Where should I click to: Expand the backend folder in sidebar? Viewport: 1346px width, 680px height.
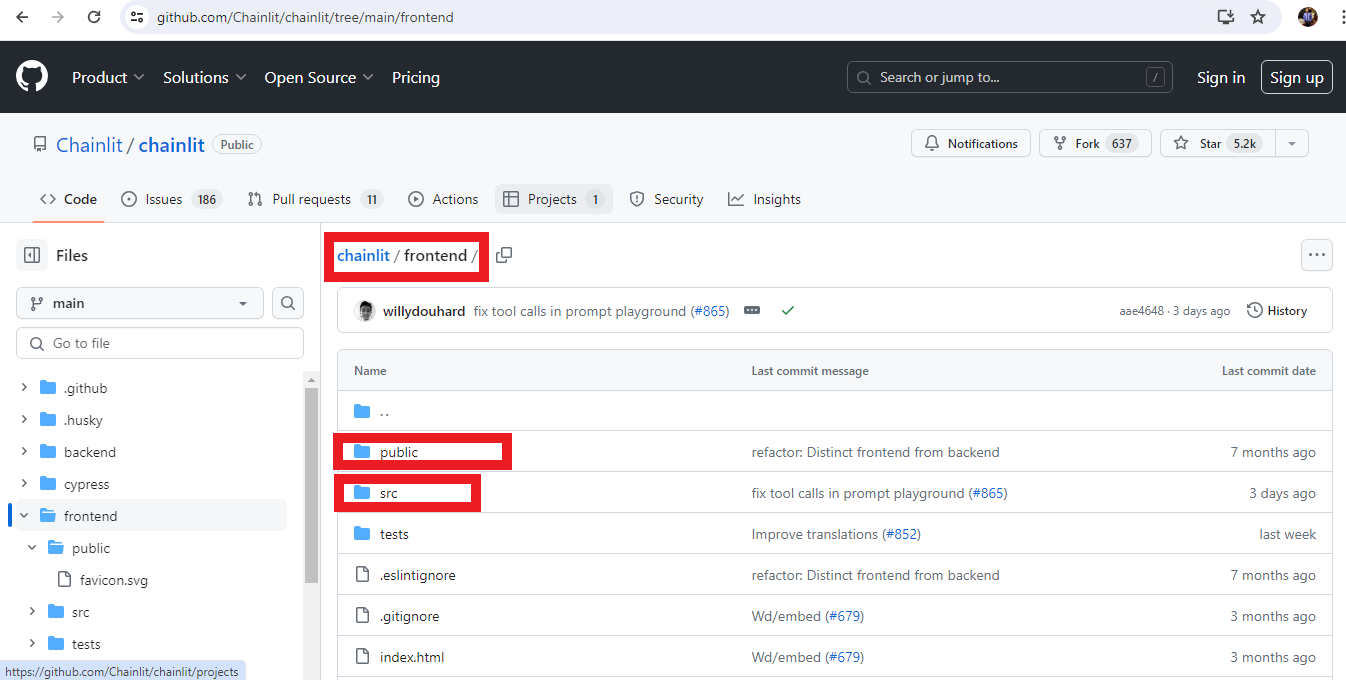coord(23,451)
